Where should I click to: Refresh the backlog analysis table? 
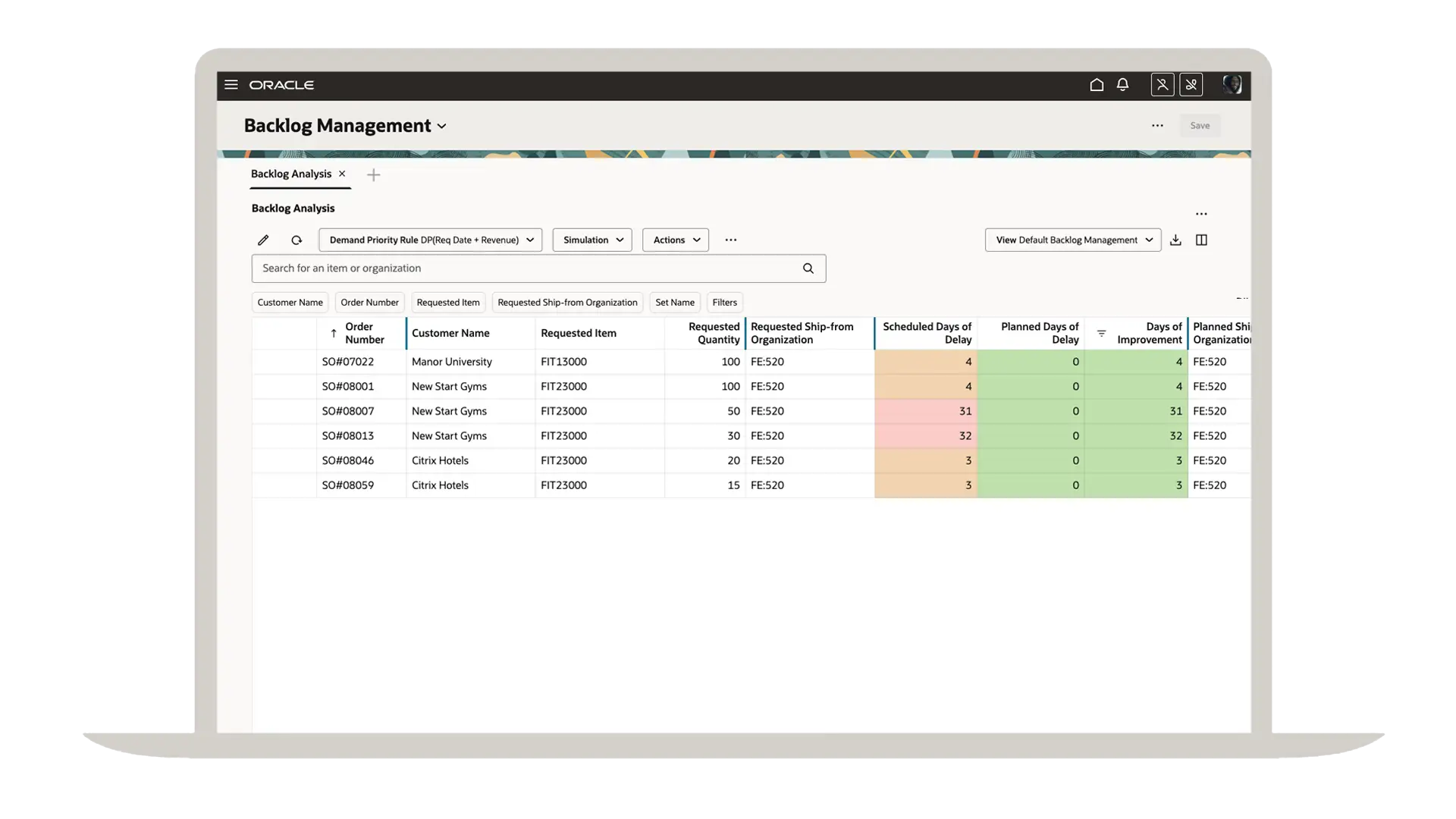coord(297,240)
